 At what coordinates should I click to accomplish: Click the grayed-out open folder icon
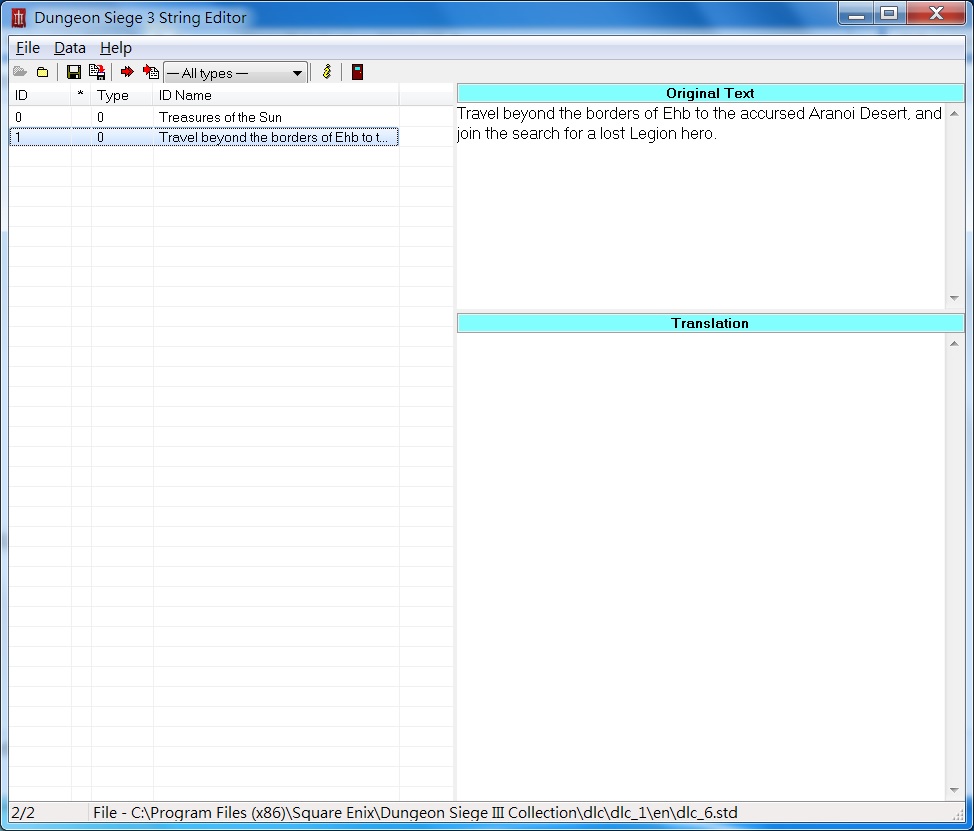tap(20, 72)
